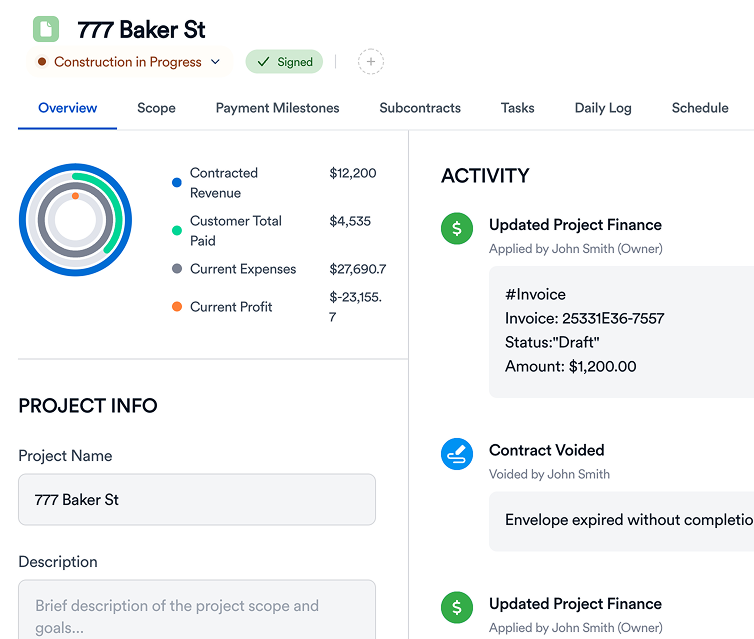
Task: Open the Construction in Progress status dropdown
Action: click(129, 62)
